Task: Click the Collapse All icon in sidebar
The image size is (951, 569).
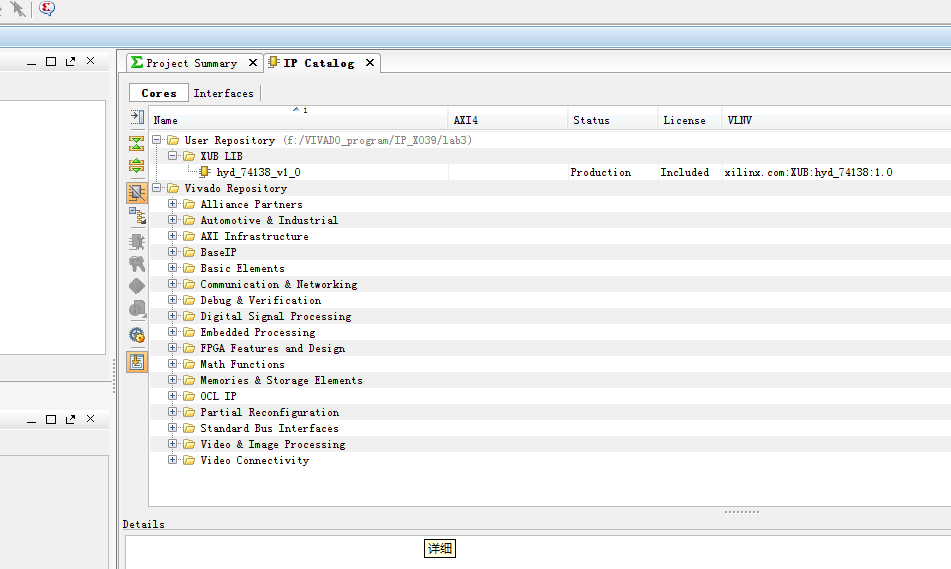Action: click(137, 143)
